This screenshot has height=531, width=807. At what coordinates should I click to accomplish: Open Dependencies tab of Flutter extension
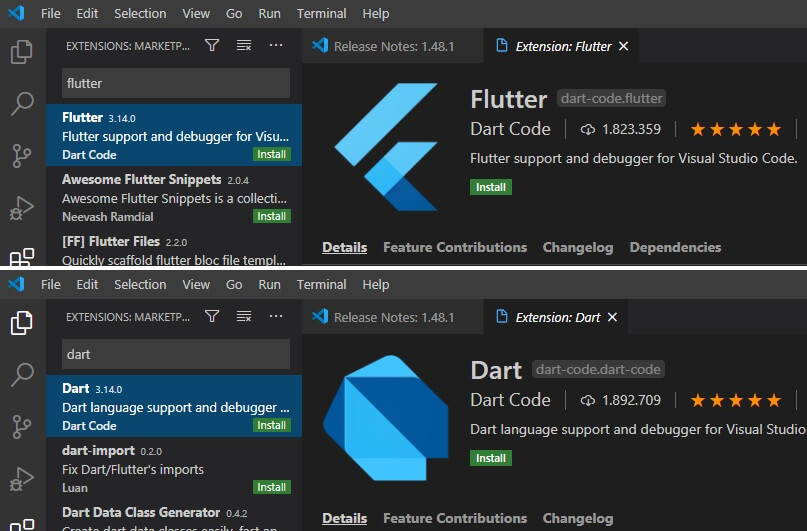(x=675, y=247)
